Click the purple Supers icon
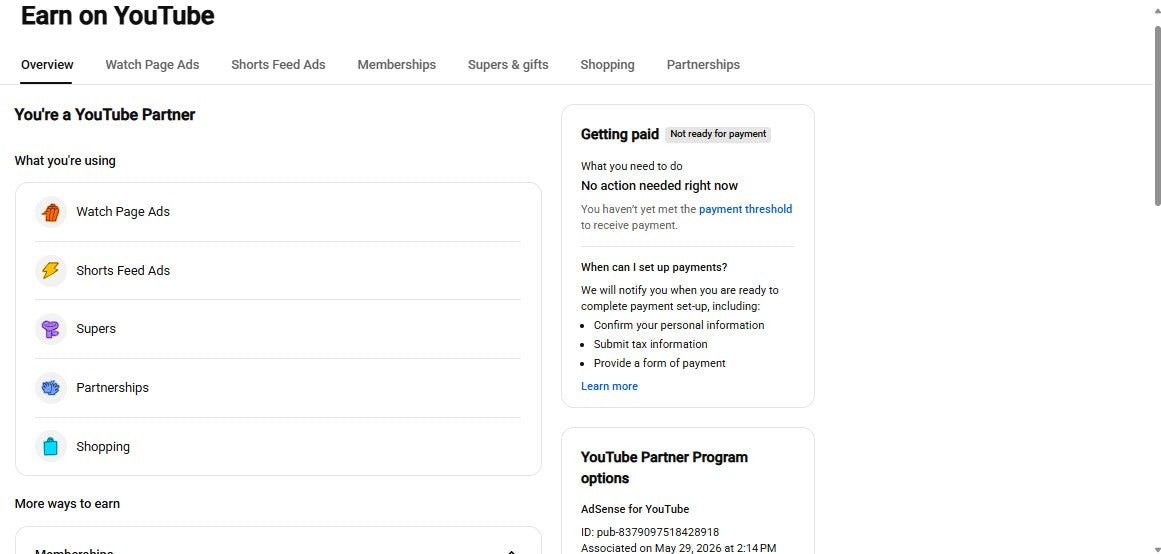 coord(50,329)
